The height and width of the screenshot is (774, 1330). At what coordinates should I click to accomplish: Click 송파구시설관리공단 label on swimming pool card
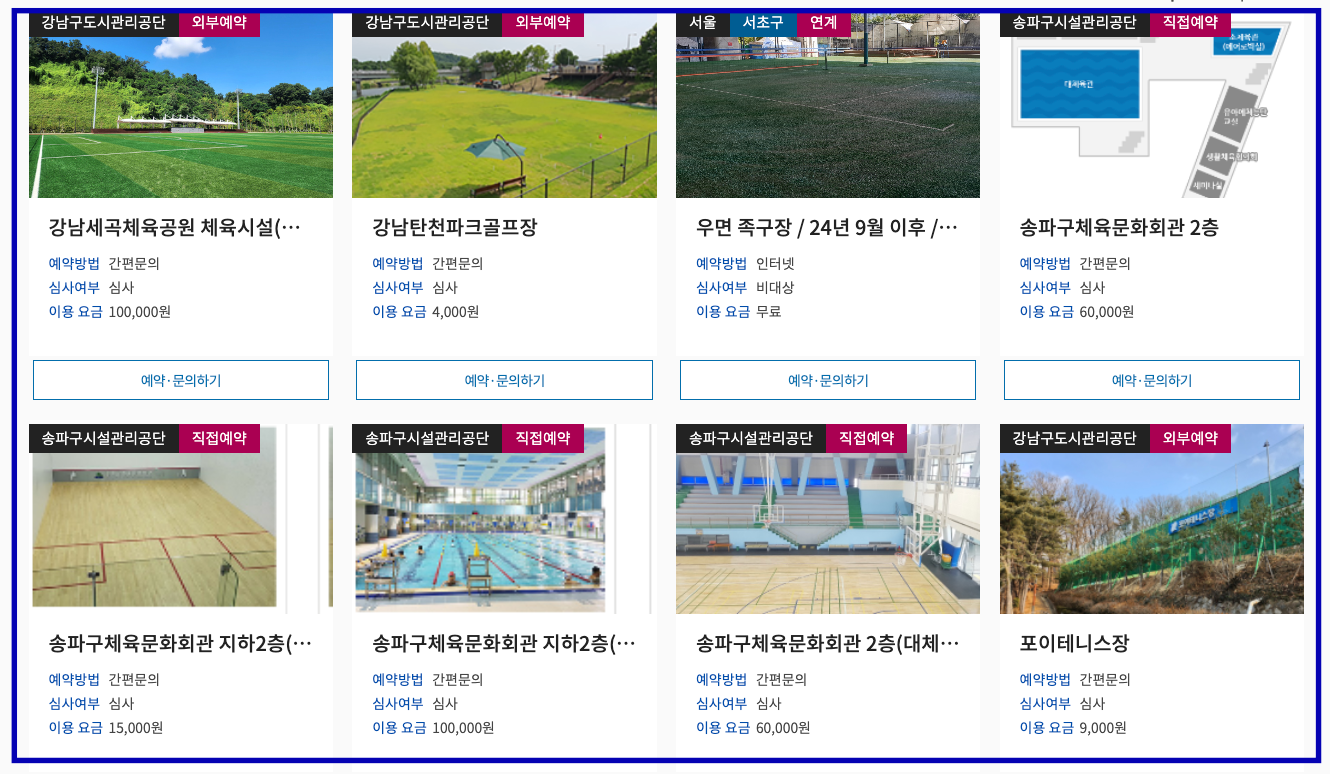click(x=427, y=438)
